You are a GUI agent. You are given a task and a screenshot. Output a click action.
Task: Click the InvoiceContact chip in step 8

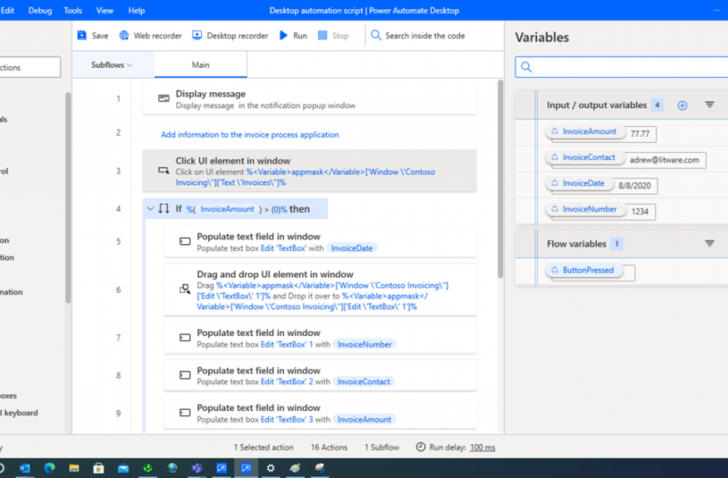[364, 381]
